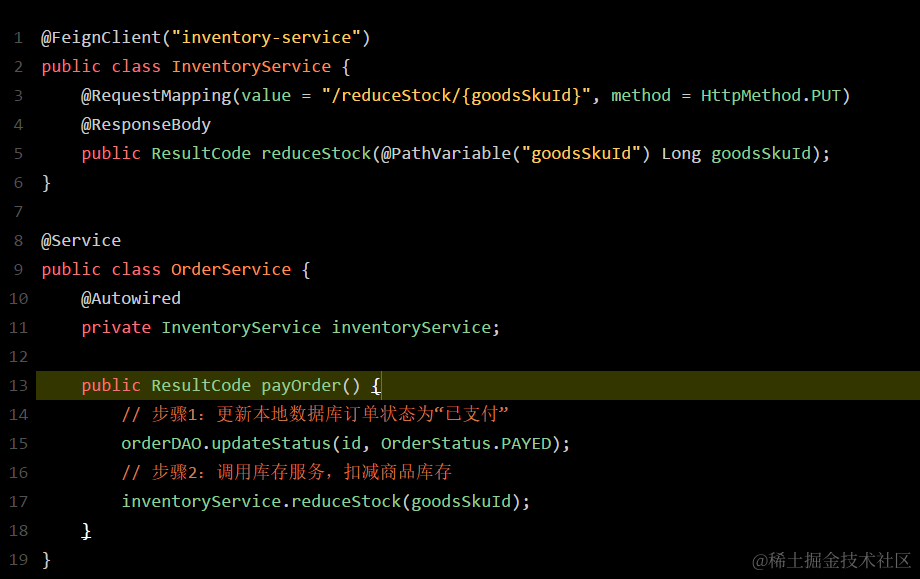Click reduceStock method name on line 5
Screen dimensions: 920x579
316,154
